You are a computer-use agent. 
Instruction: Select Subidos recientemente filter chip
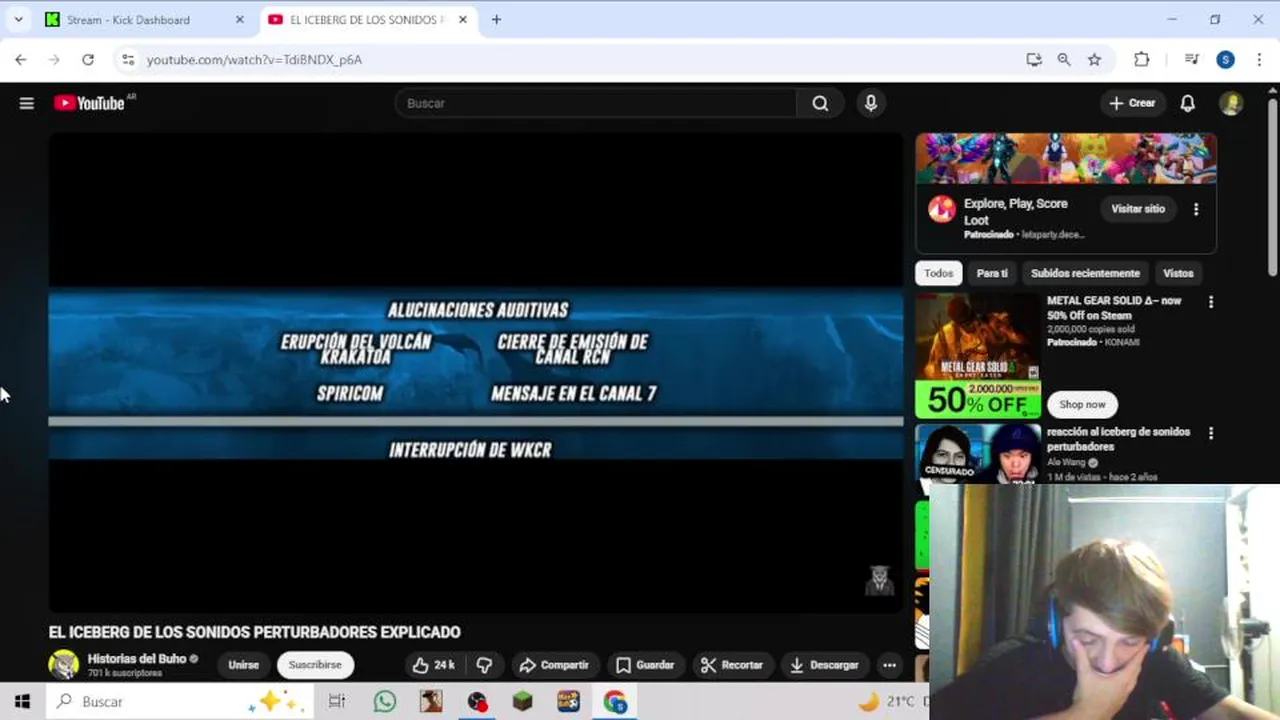[1085, 273]
